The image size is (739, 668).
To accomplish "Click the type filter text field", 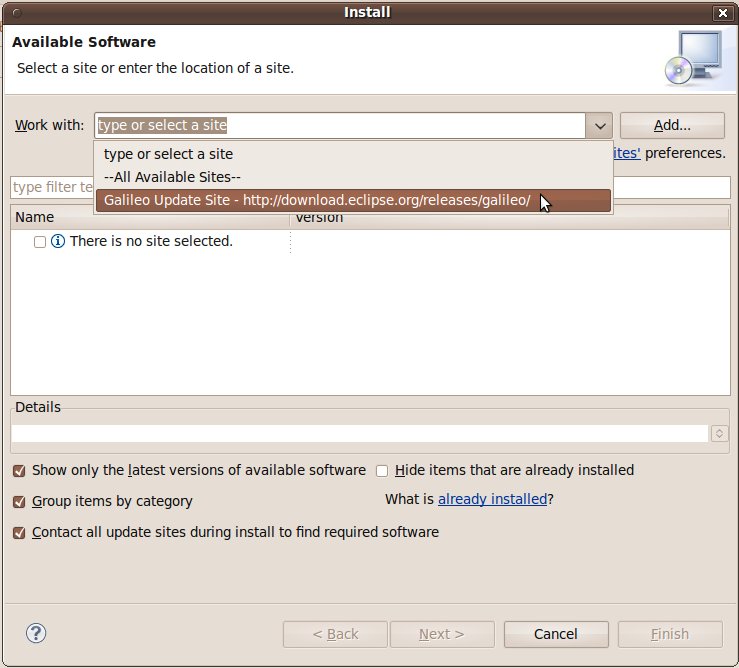I will (x=51, y=187).
